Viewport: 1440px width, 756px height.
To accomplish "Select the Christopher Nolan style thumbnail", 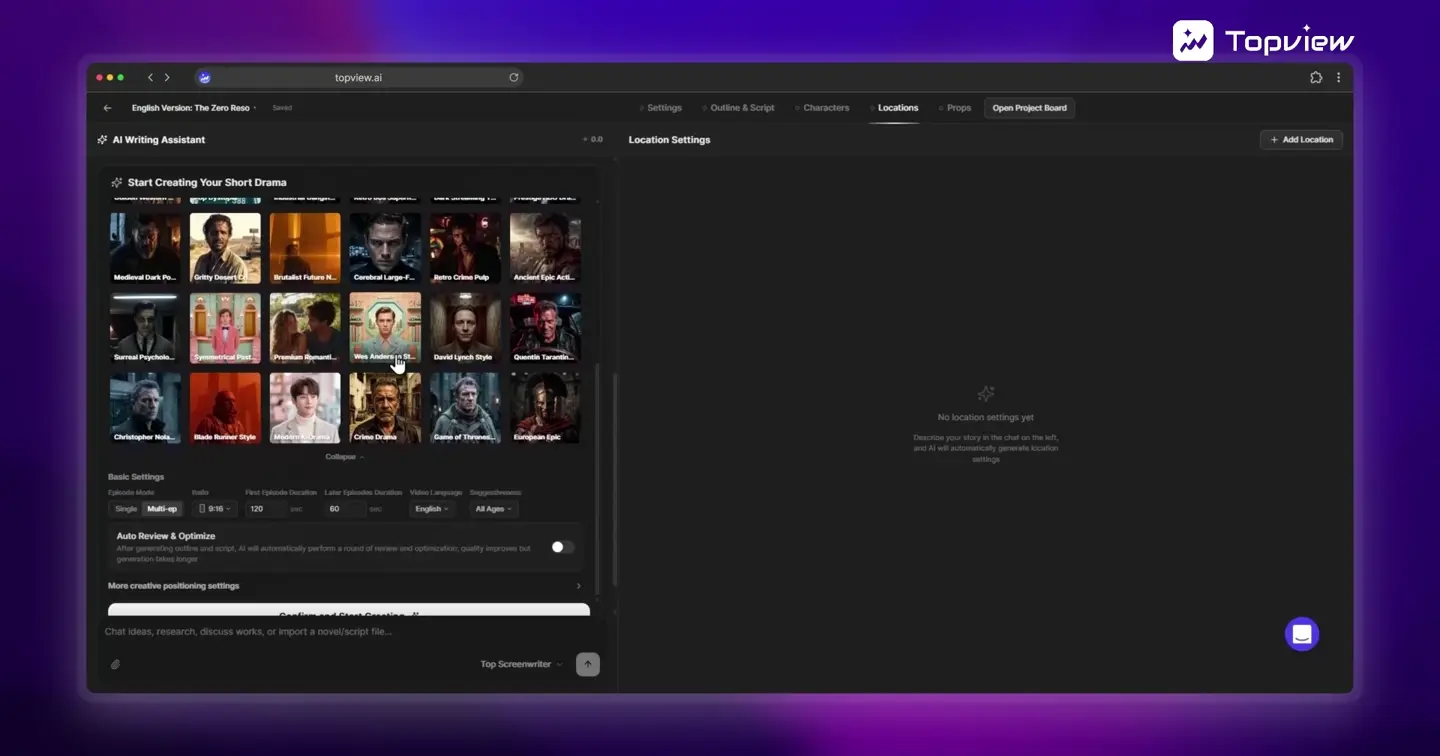I will tap(145, 408).
